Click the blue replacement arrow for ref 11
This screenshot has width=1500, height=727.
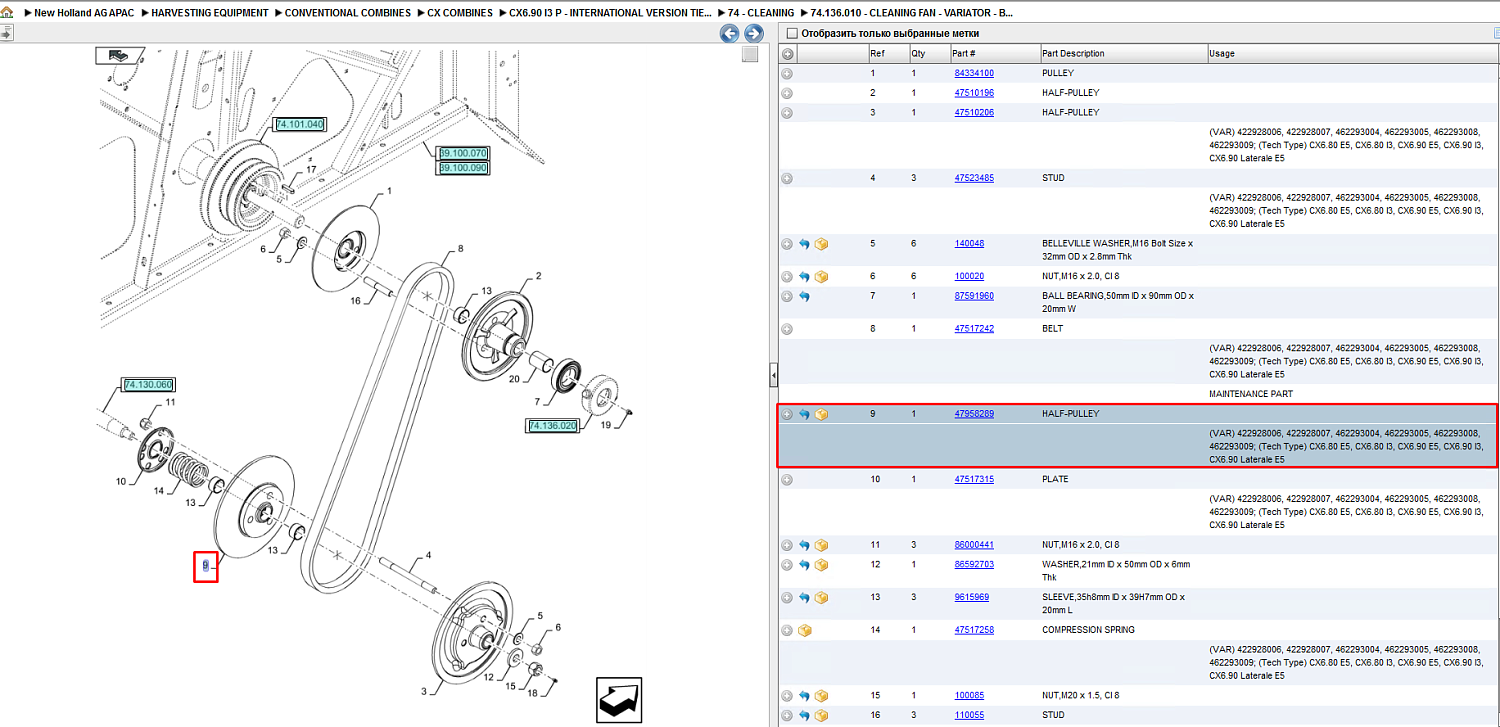coord(804,545)
